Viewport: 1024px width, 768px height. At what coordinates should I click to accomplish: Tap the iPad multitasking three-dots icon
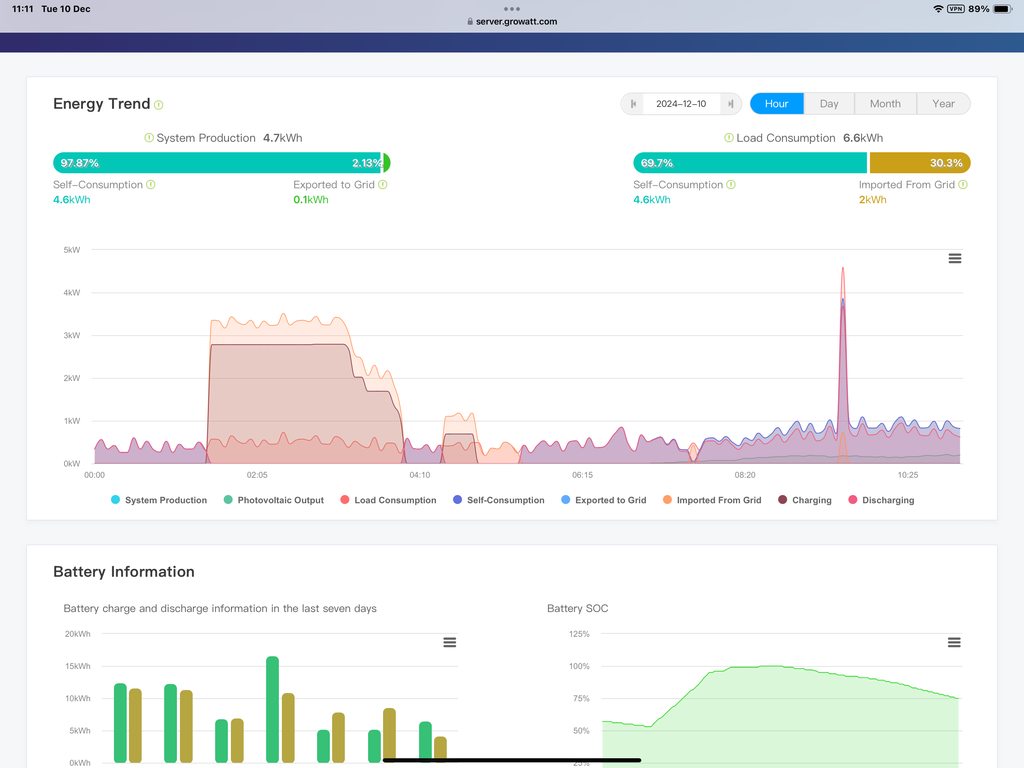tap(512, 9)
